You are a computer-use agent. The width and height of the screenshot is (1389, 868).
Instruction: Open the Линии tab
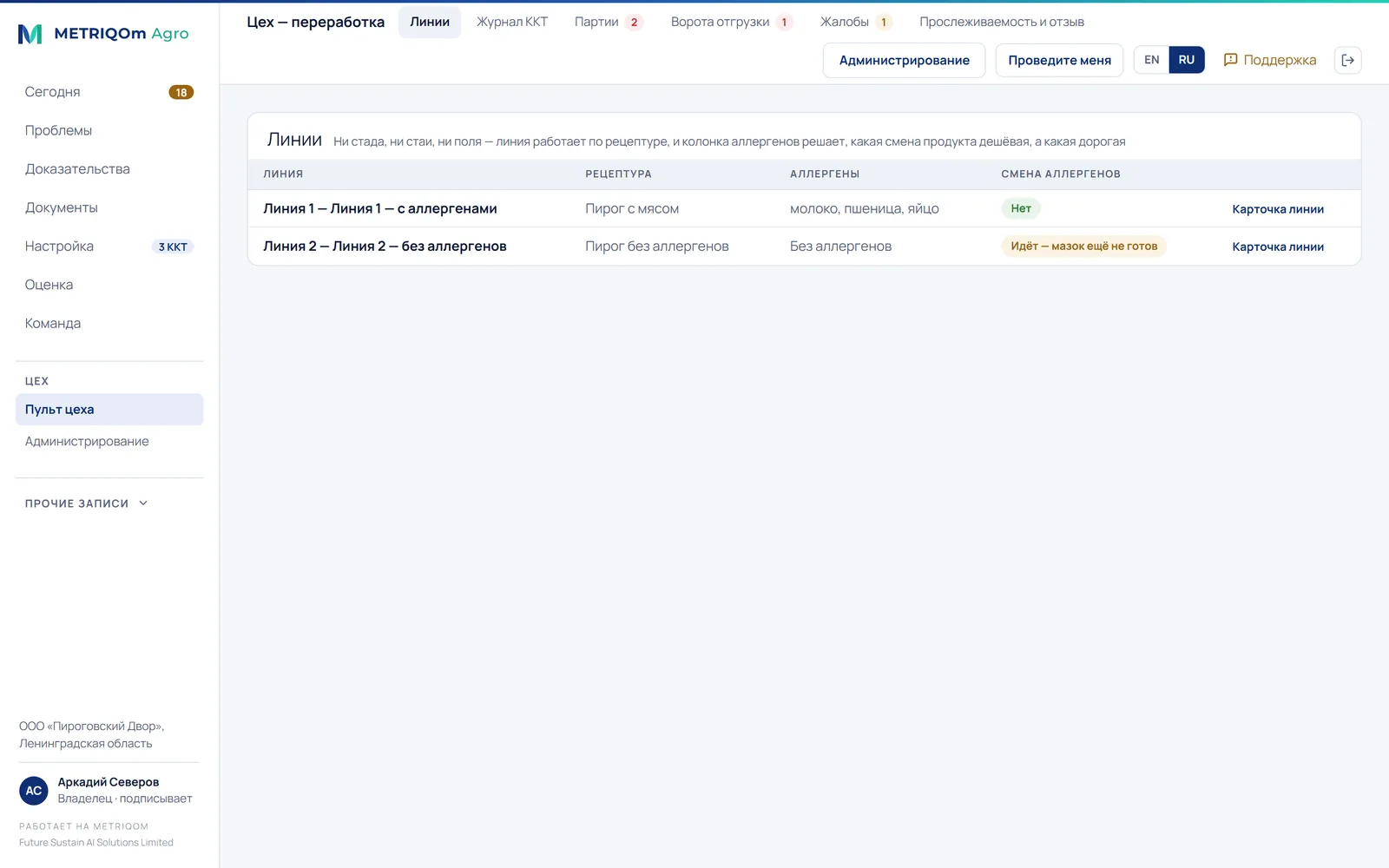(430, 22)
